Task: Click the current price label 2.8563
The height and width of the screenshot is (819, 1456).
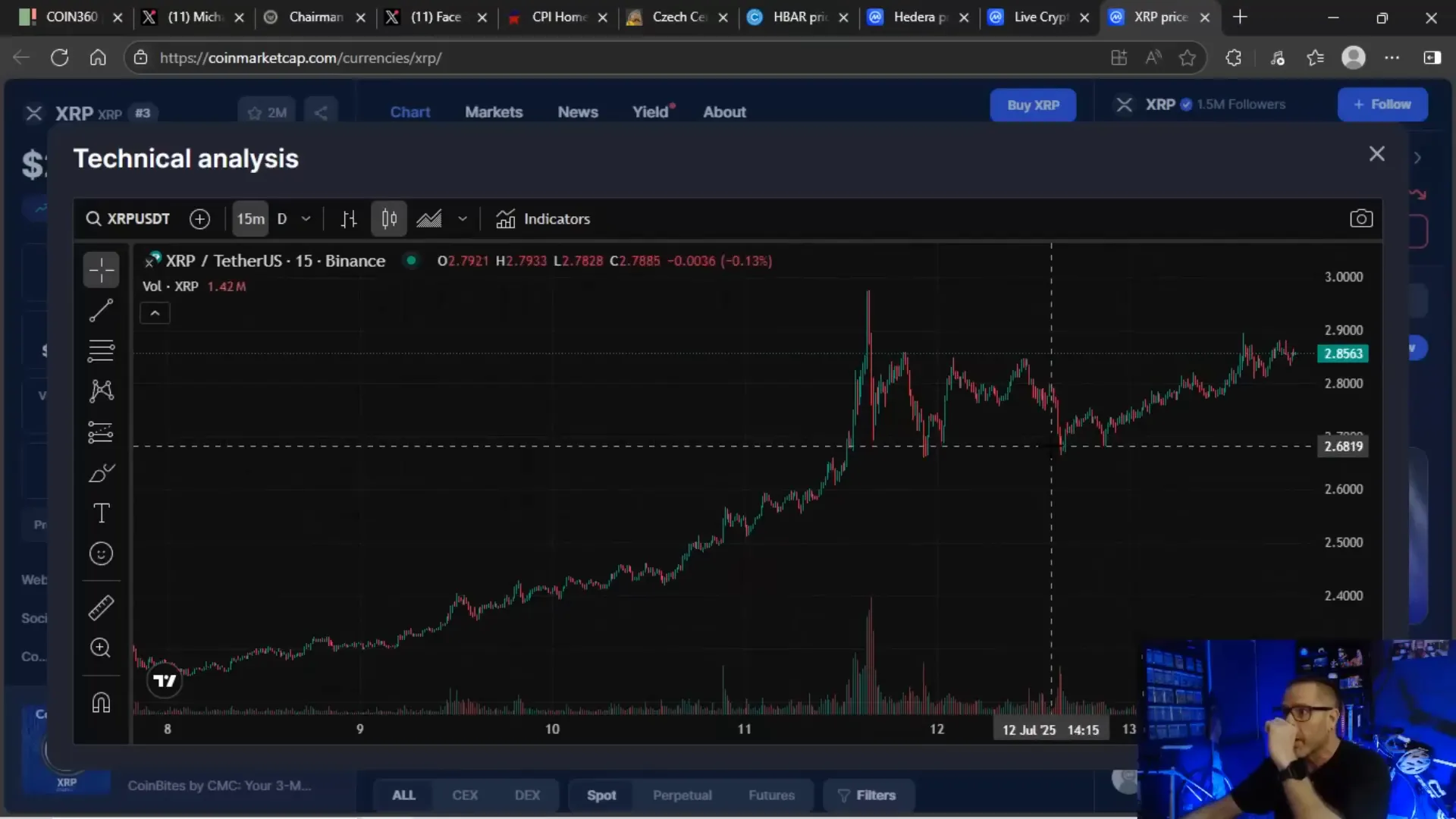Action: pos(1343,354)
